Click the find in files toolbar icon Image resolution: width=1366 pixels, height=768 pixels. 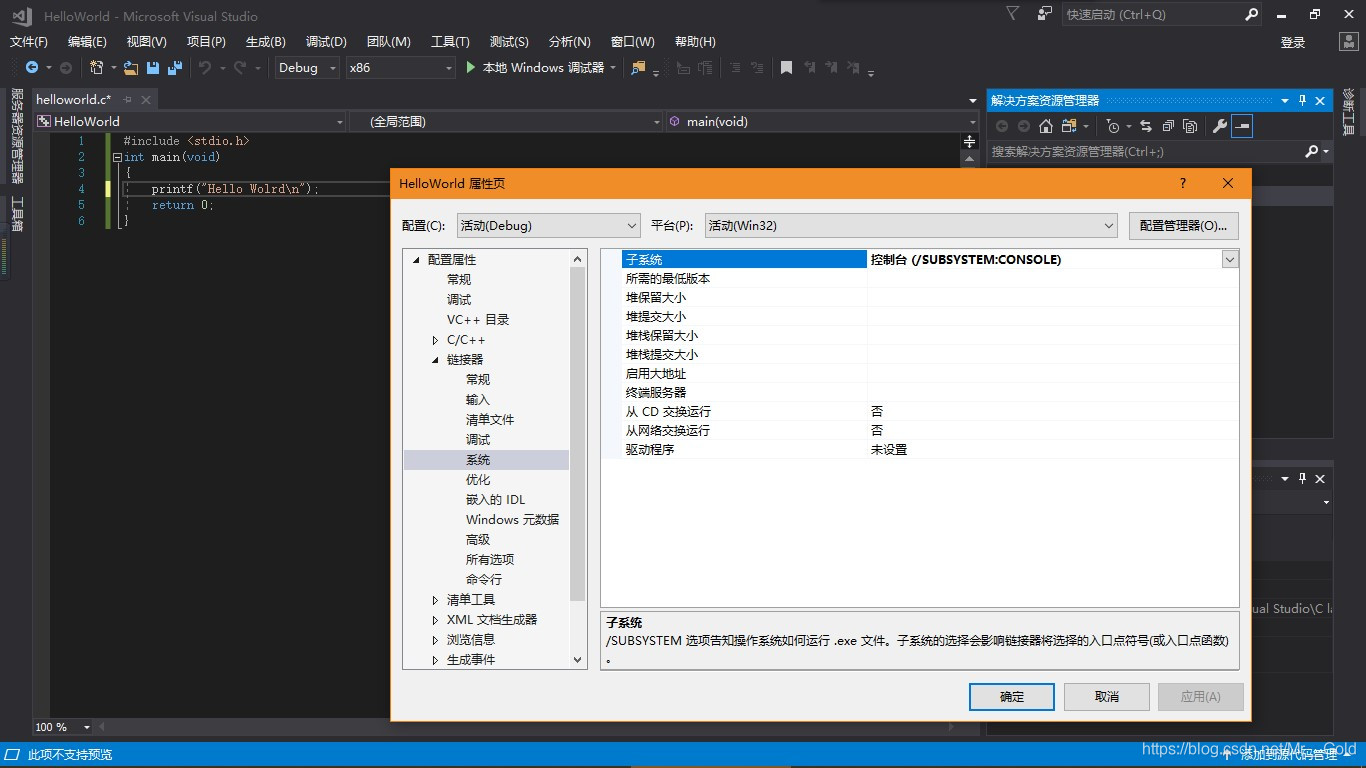coord(639,68)
